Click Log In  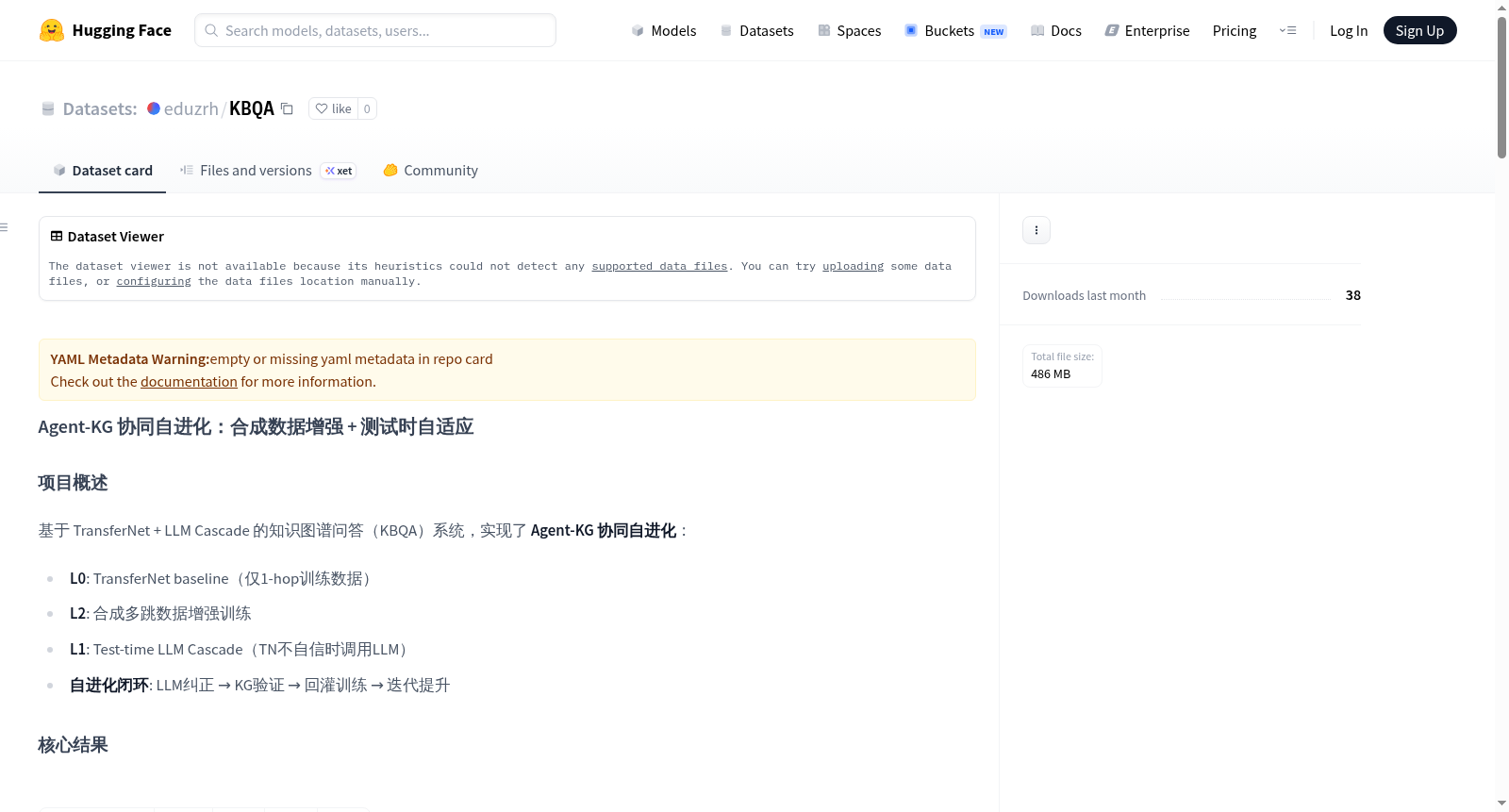(x=1349, y=30)
